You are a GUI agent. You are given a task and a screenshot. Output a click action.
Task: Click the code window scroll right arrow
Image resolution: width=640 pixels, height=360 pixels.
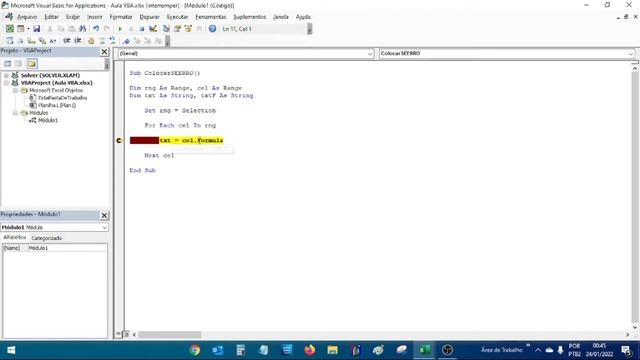coord(628,334)
